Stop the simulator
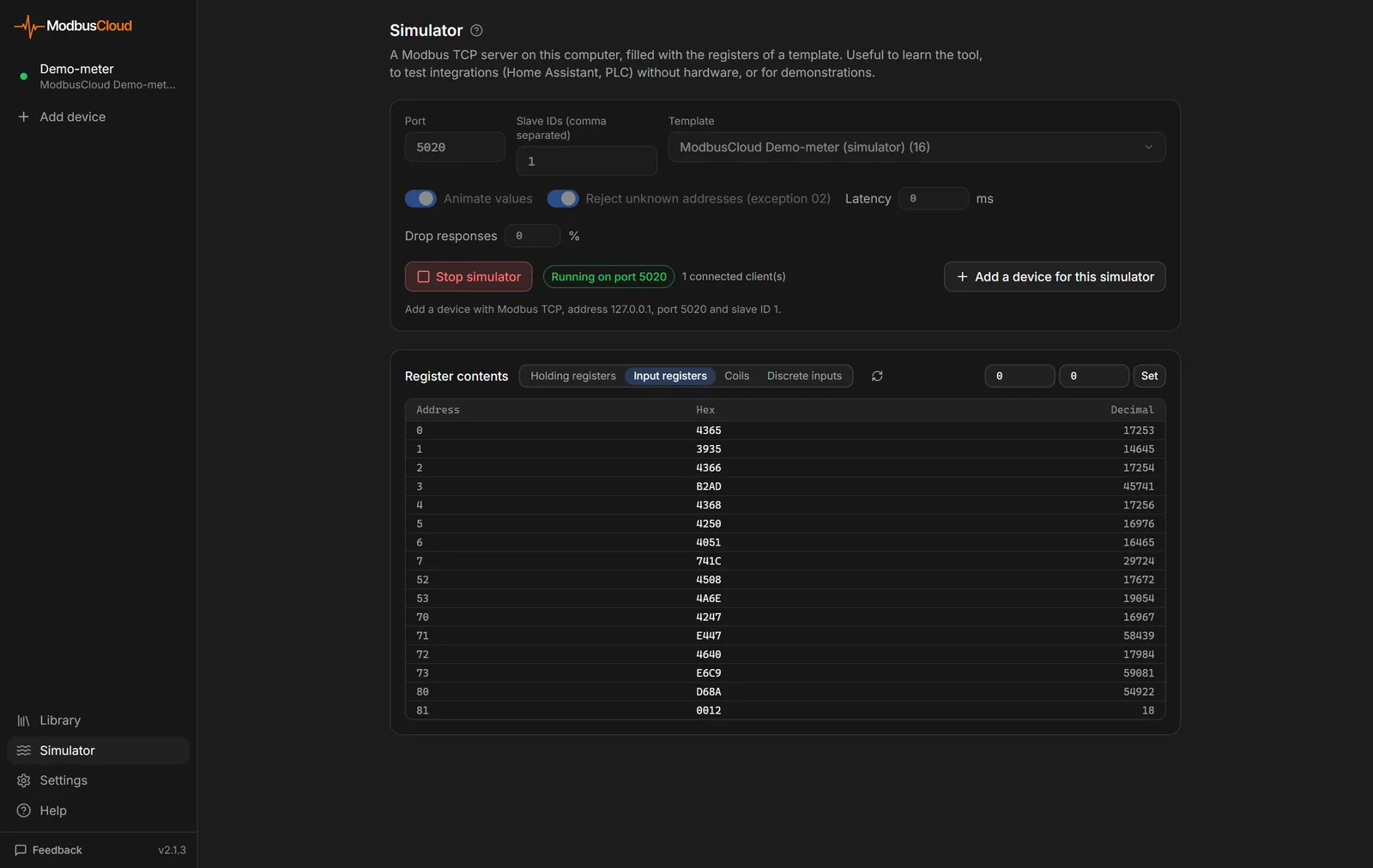 pyautogui.click(x=469, y=276)
